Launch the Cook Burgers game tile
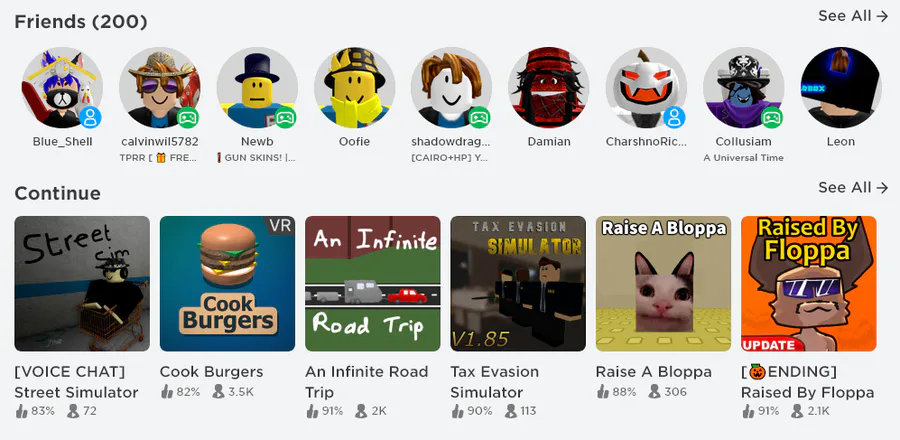The height and width of the screenshot is (440, 900). pyautogui.click(x=227, y=283)
